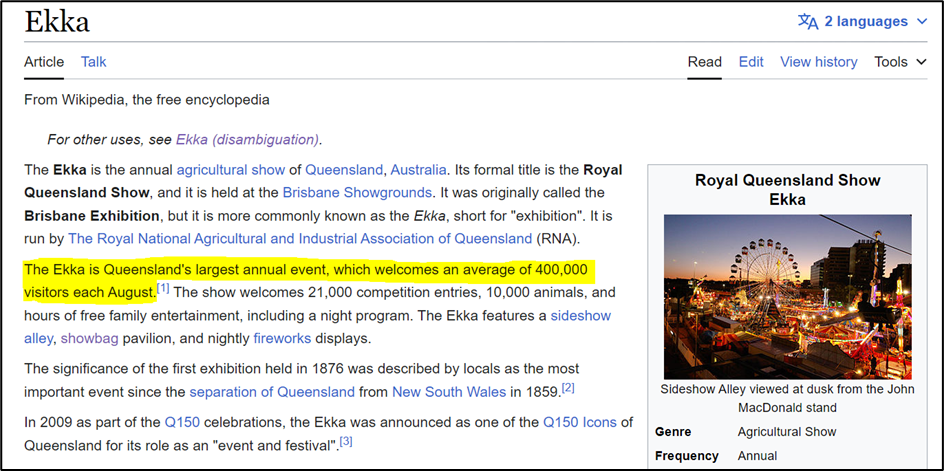Select the Article tab
Screen dimensions: 944x471
pyautogui.click(x=44, y=62)
